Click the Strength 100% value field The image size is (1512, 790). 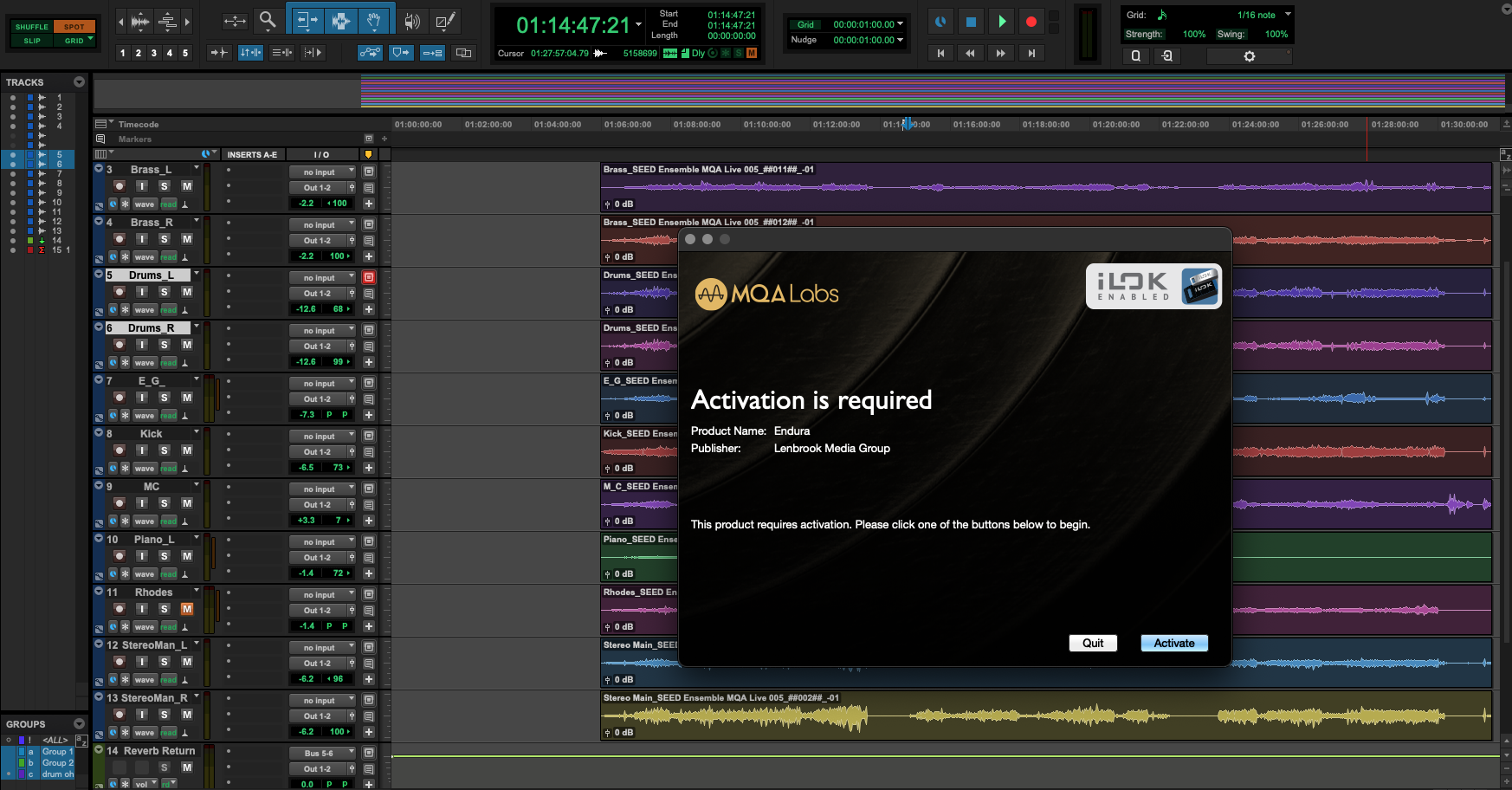[x=1193, y=35]
